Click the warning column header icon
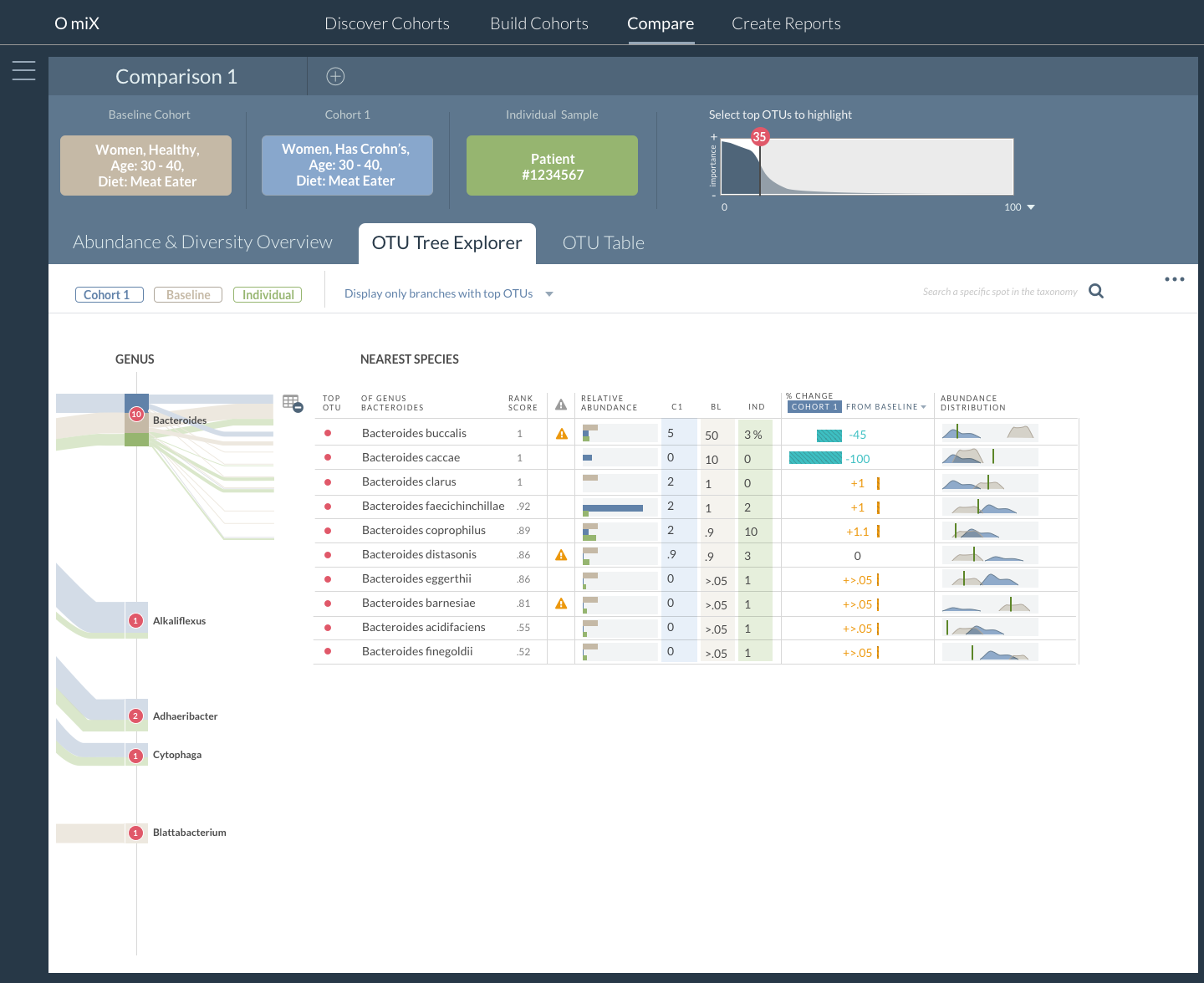 click(561, 405)
